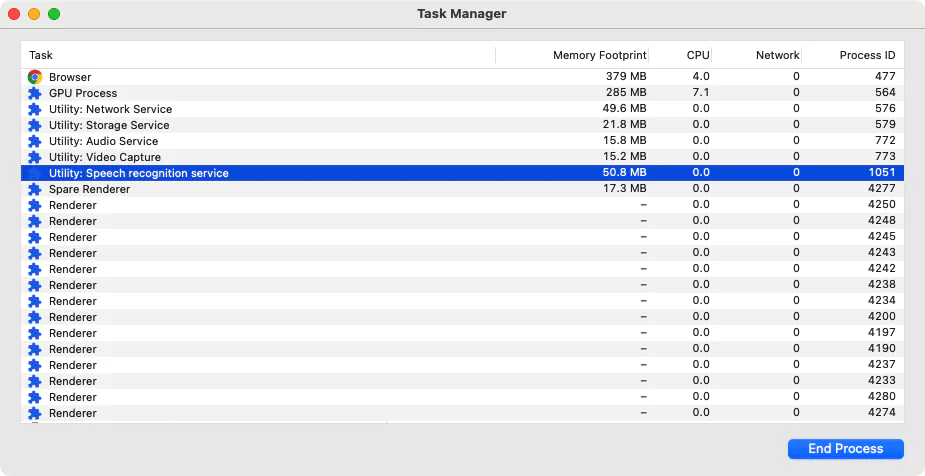This screenshot has width=925, height=476.
Task: Click the puzzle icon for Storage Service
Action: point(35,125)
